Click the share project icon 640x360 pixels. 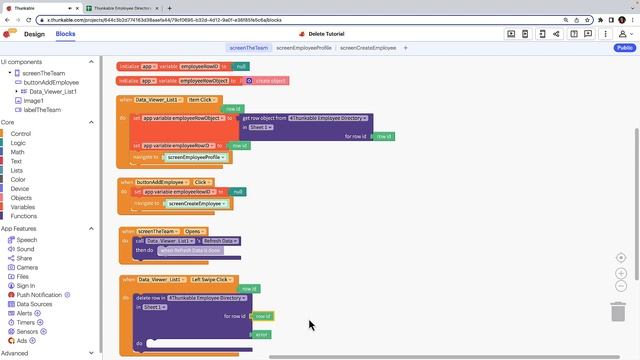(556, 34)
